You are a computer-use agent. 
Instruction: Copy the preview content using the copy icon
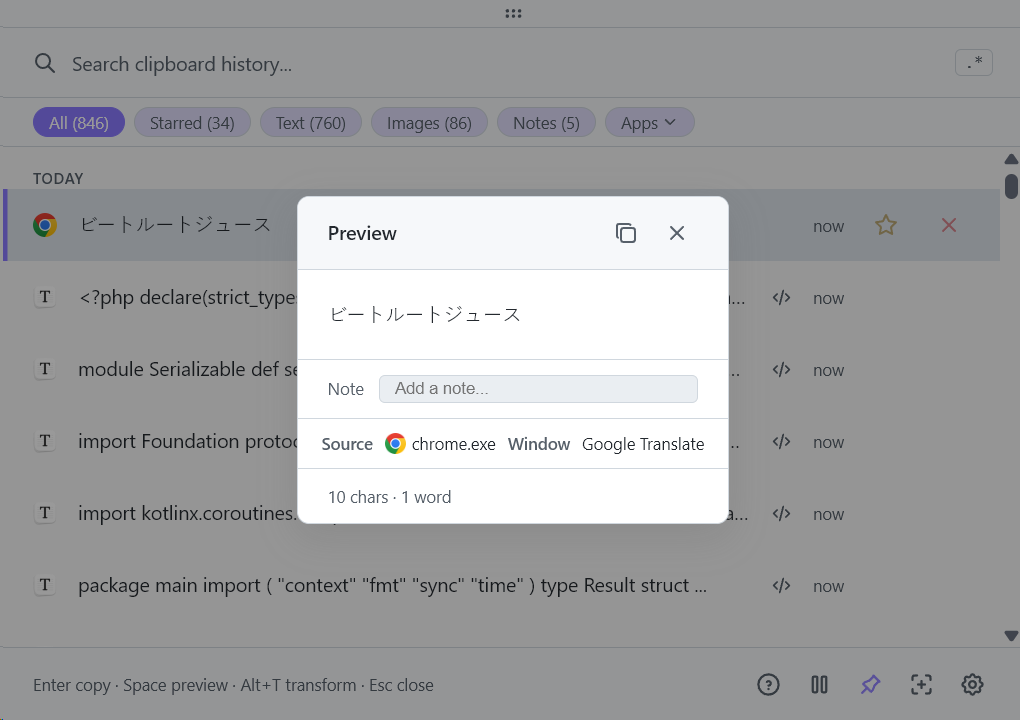626,233
